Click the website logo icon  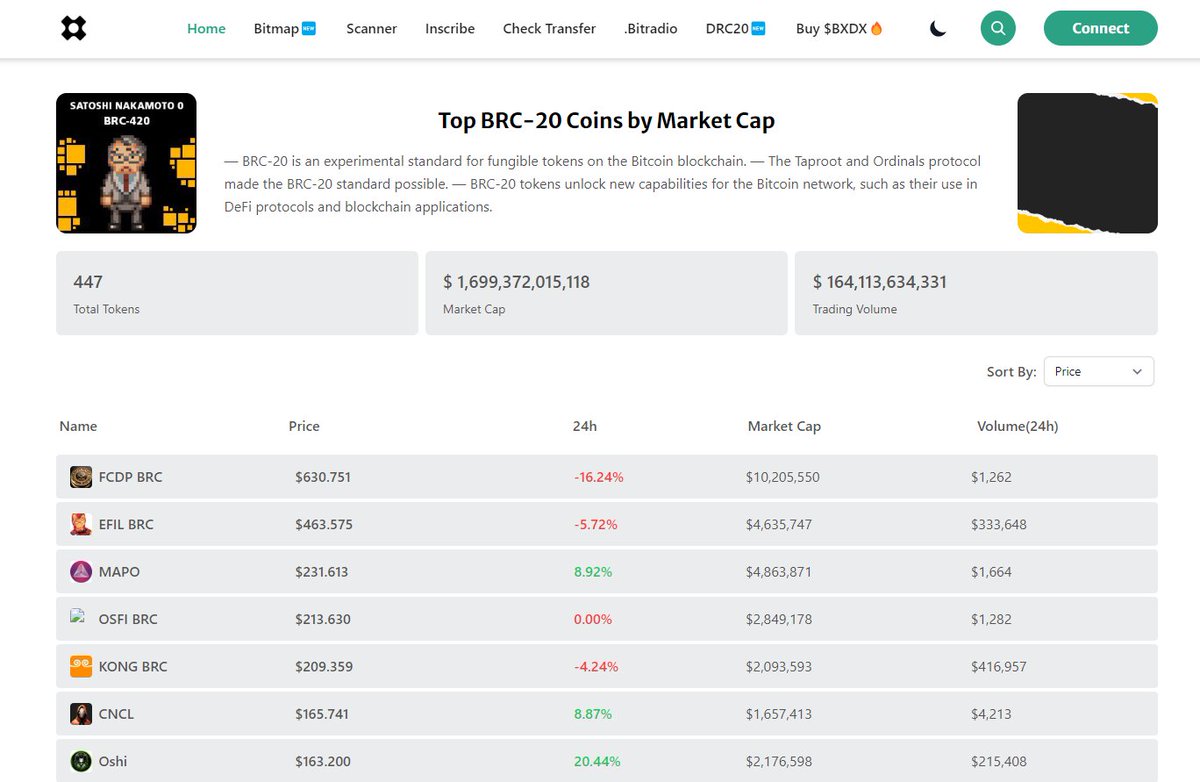point(73,28)
